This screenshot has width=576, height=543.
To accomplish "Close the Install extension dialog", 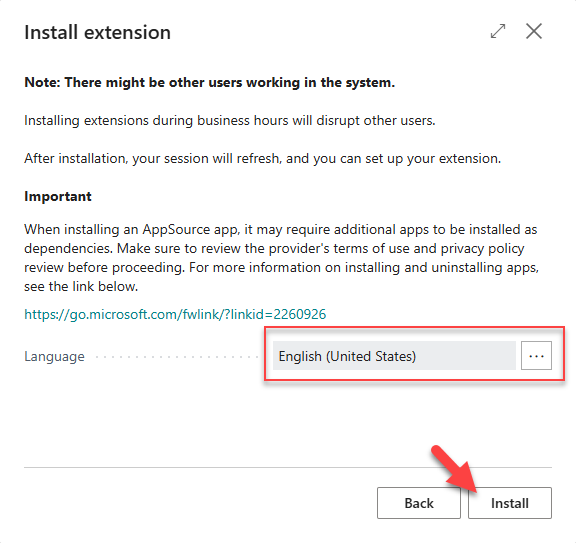I will pos(534,31).
